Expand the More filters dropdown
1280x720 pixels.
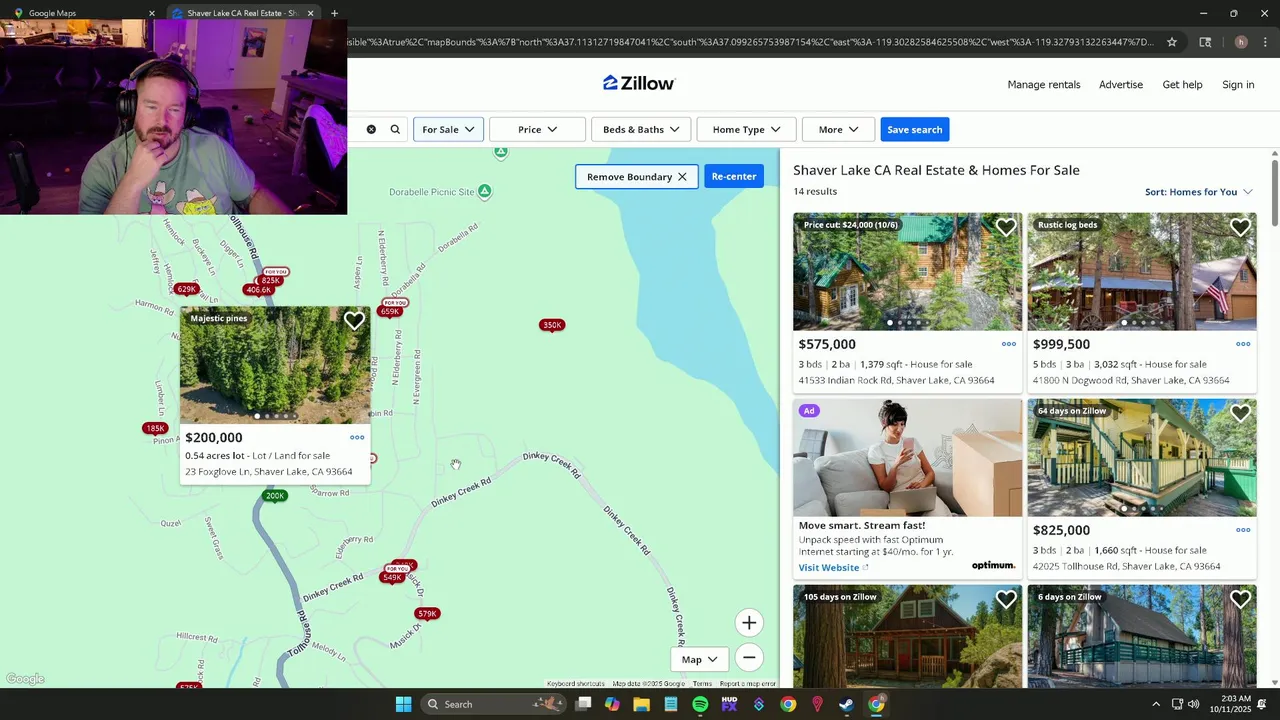pyautogui.click(x=838, y=129)
